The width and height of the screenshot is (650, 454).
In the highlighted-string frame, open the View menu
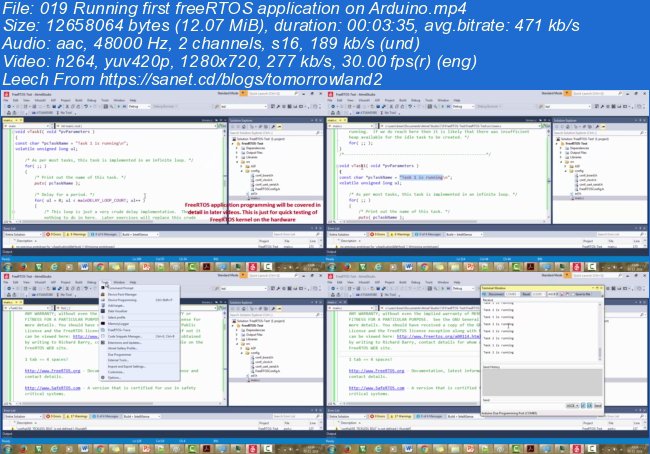coord(350,100)
